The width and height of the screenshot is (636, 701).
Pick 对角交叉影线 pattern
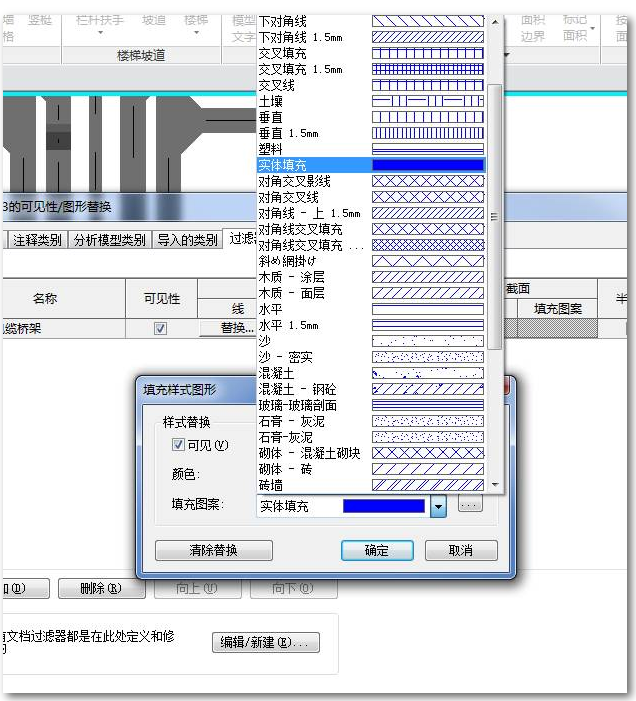click(371, 182)
